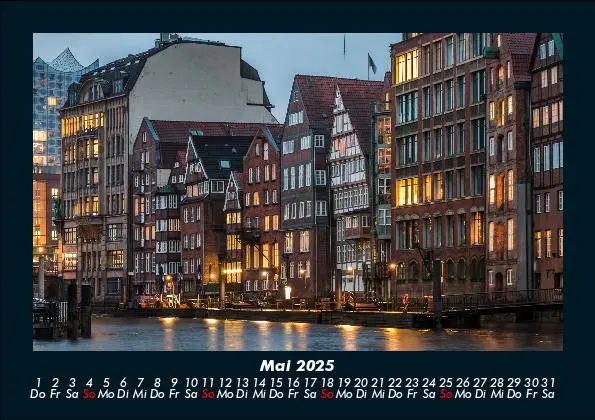Select day number 8
The height and width of the screenshot is (420, 595).
(157, 382)
